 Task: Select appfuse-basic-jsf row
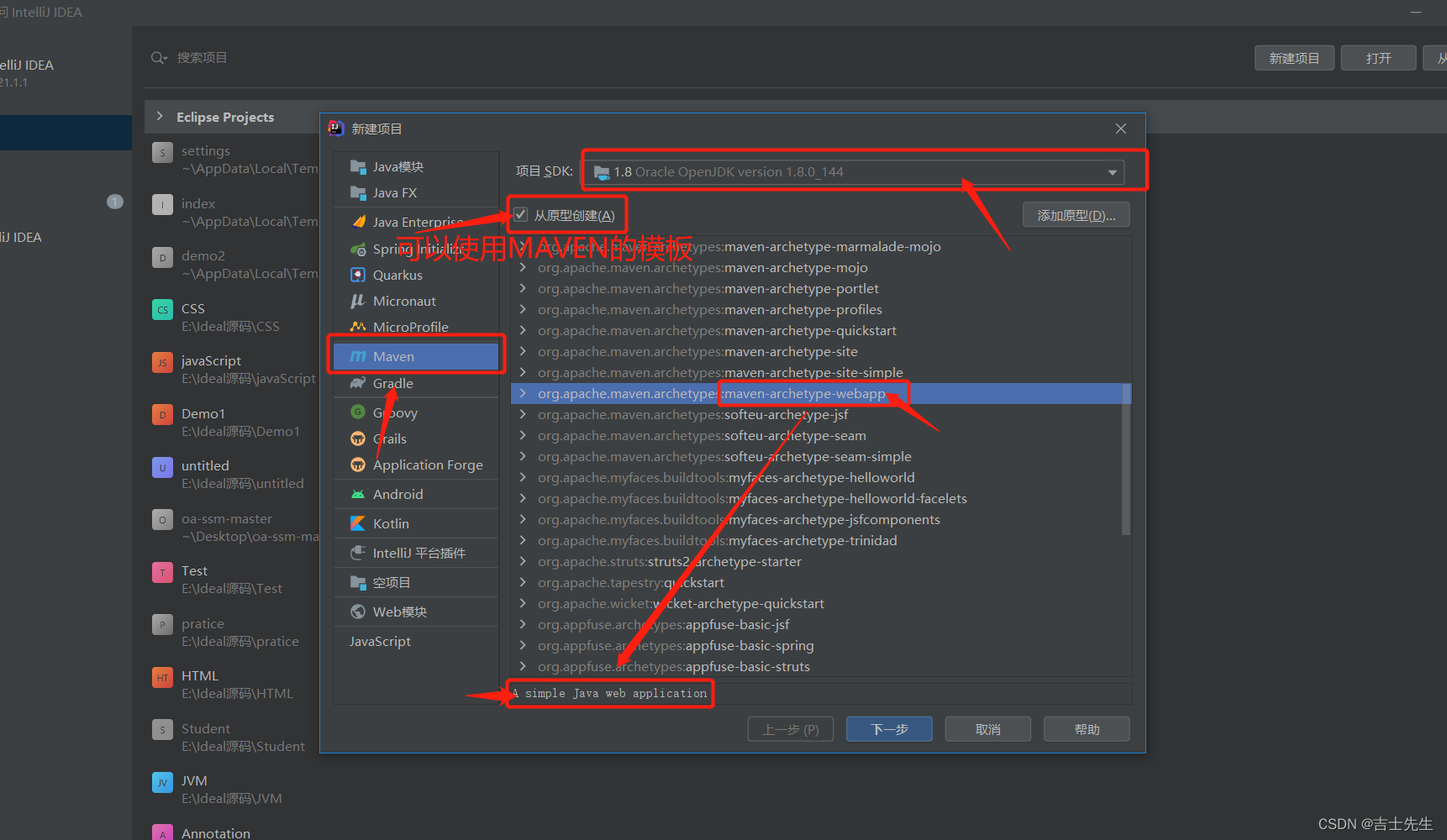(x=821, y=624)
